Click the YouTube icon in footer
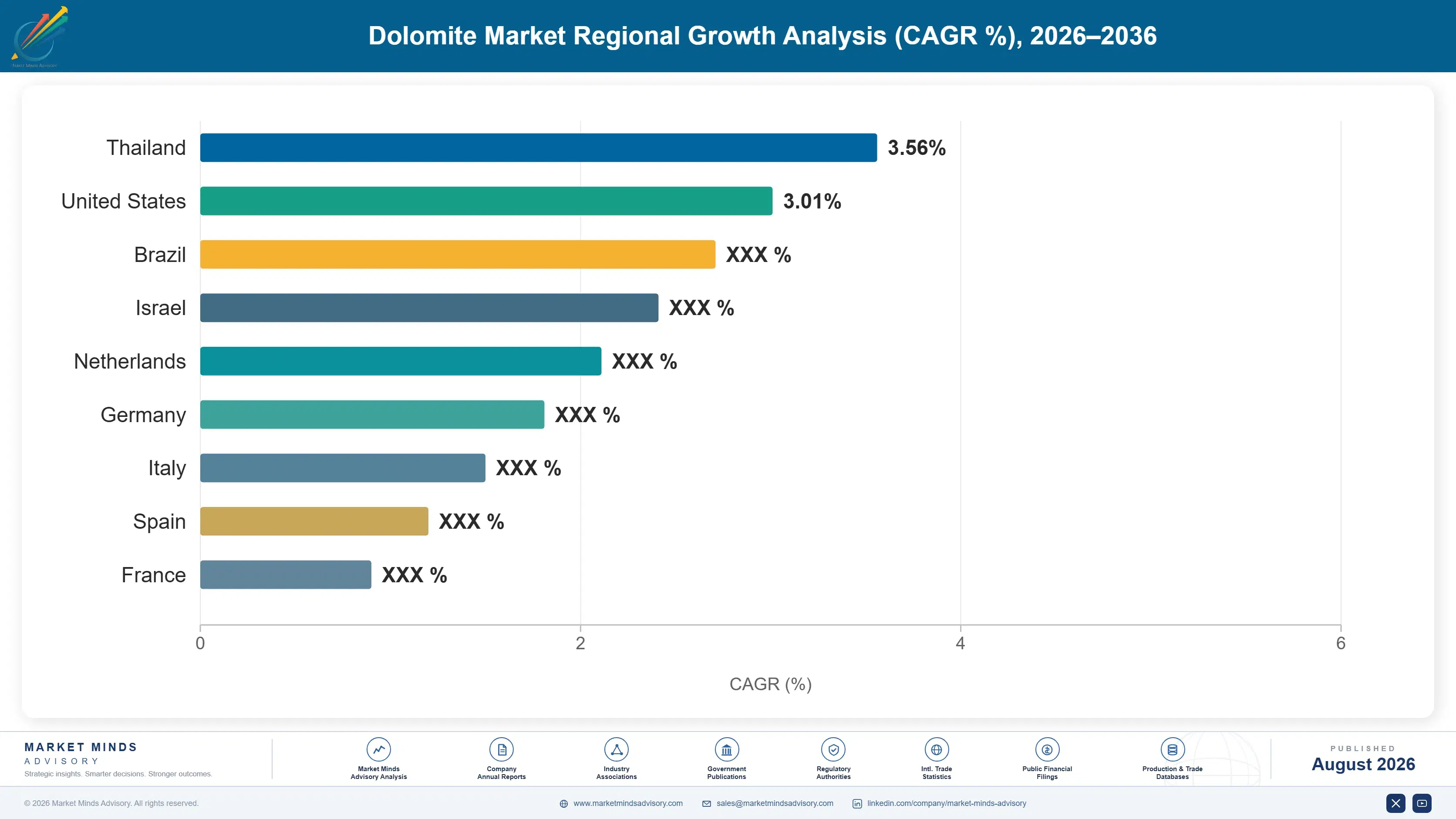This screenshot has height=819, width=1456. click(x=1422, y=803)
